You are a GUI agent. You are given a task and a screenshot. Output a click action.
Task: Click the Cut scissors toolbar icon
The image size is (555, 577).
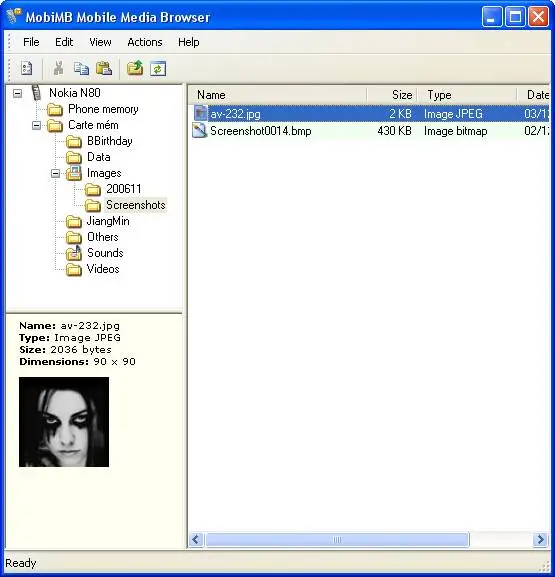[x=58, y=68]
